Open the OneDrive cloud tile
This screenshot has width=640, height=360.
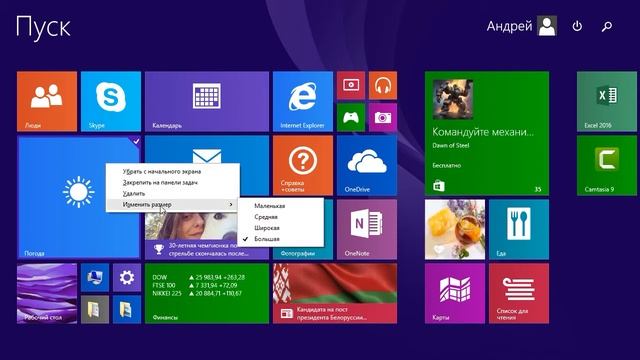tap(367, 166)
